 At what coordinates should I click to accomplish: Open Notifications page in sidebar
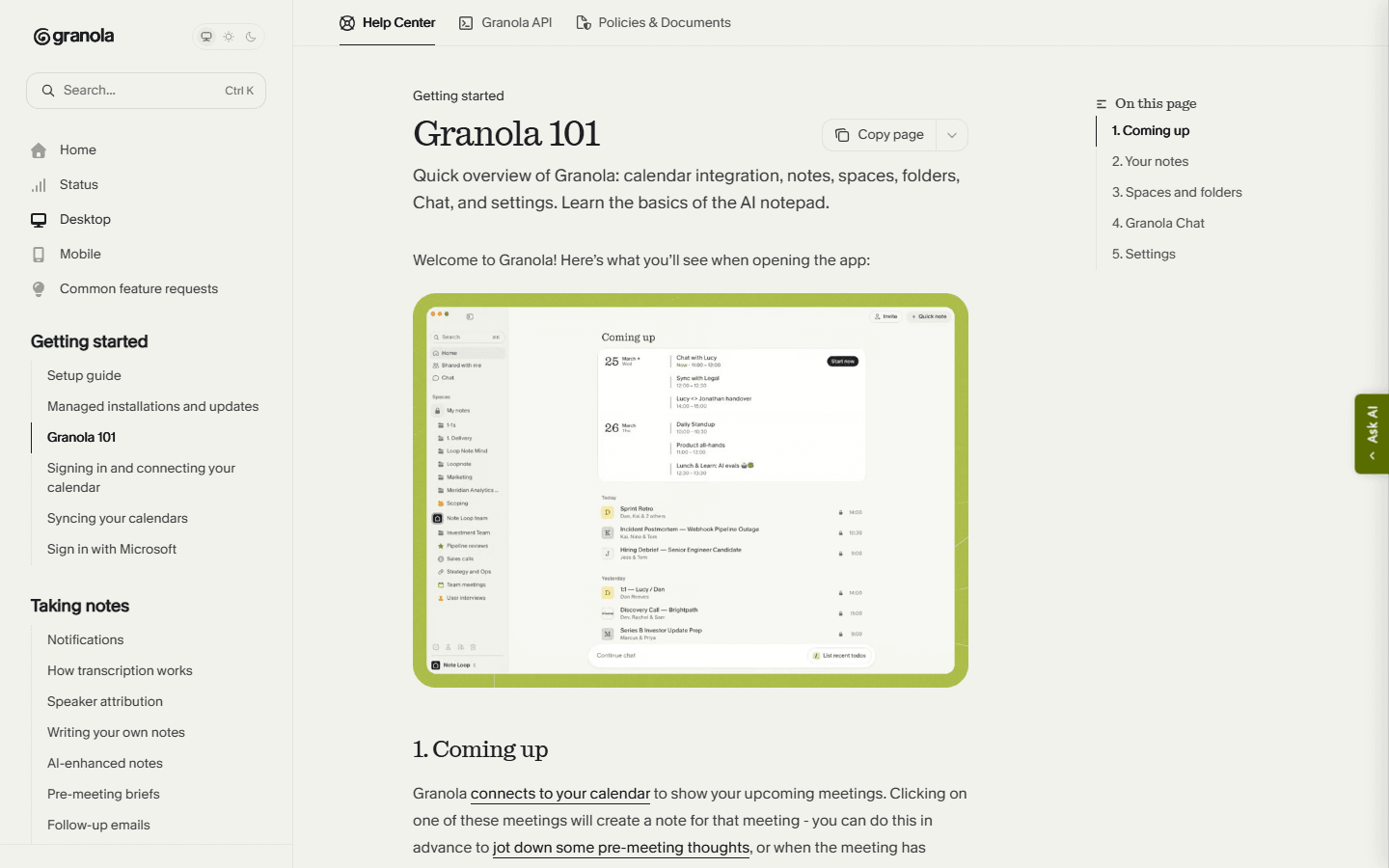click(x=85, y=640)
